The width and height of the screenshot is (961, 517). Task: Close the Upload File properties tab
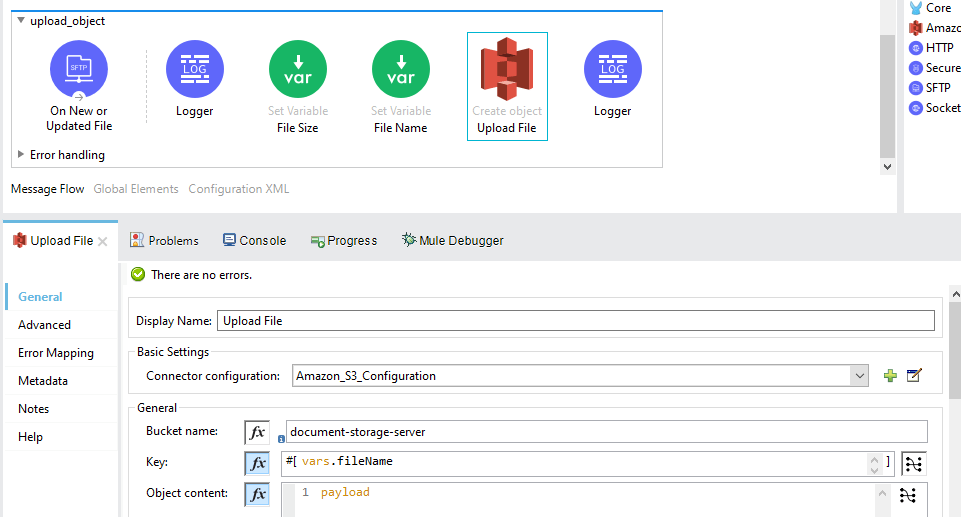[102, 241]
